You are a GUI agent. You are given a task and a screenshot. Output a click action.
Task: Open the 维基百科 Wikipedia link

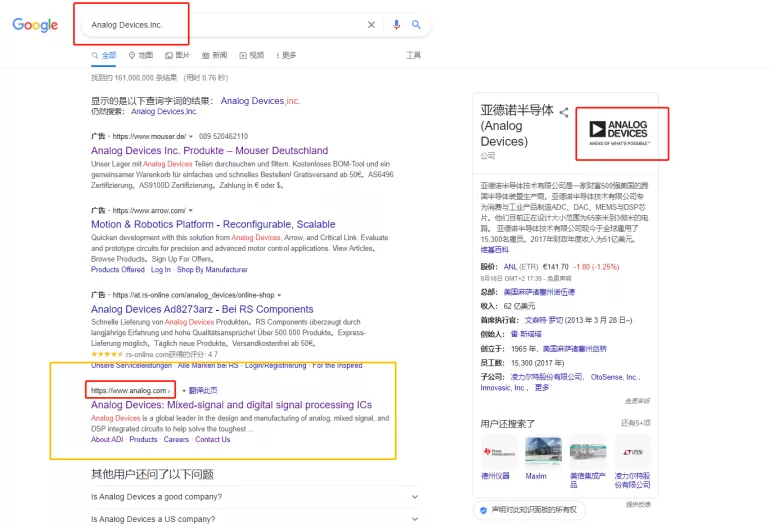(x=495, y=250)
